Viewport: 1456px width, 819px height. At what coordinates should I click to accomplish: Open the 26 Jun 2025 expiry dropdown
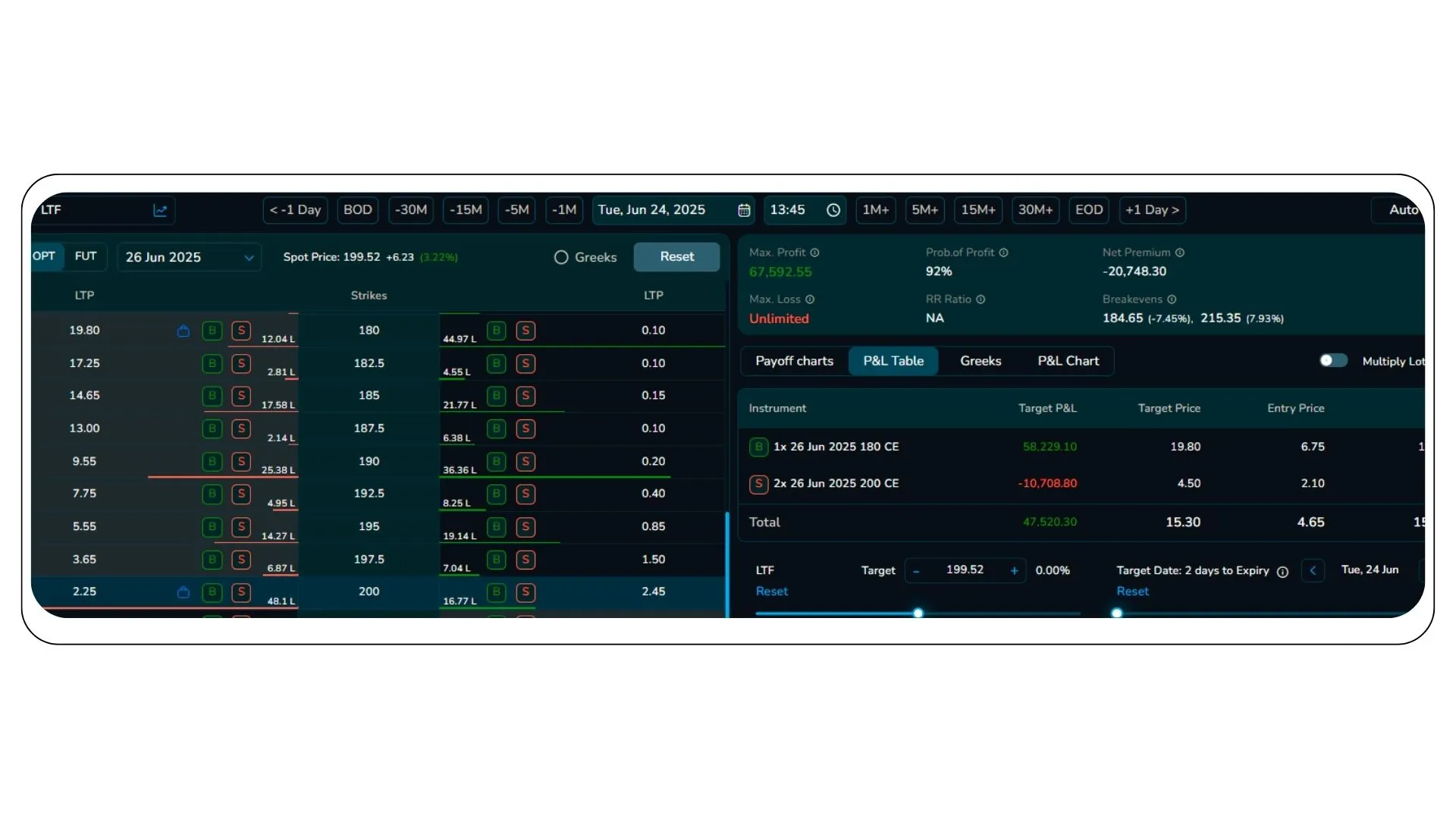click(x=189, y=257)
